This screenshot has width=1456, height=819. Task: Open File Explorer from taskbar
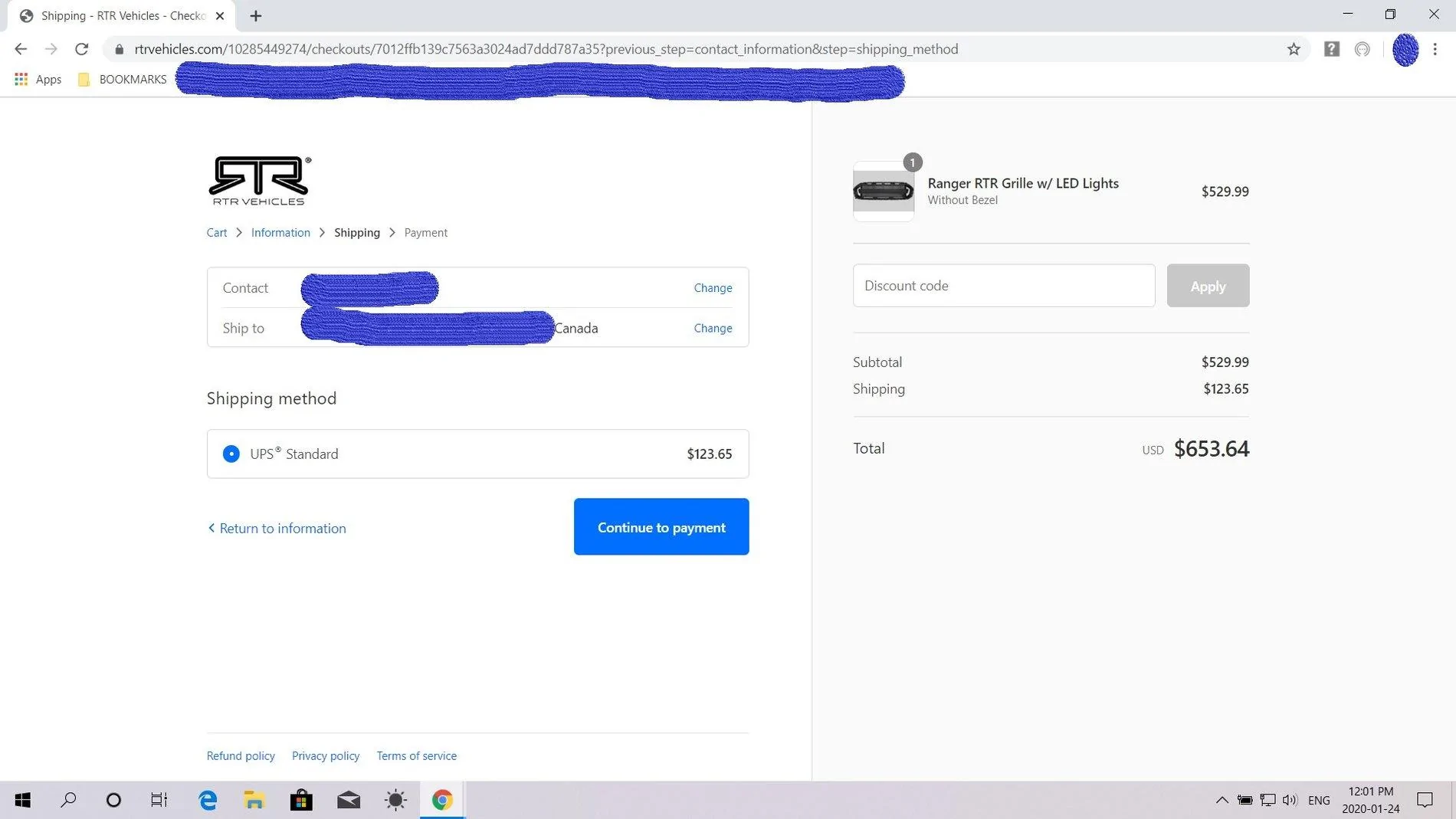[x=254, y=800]
